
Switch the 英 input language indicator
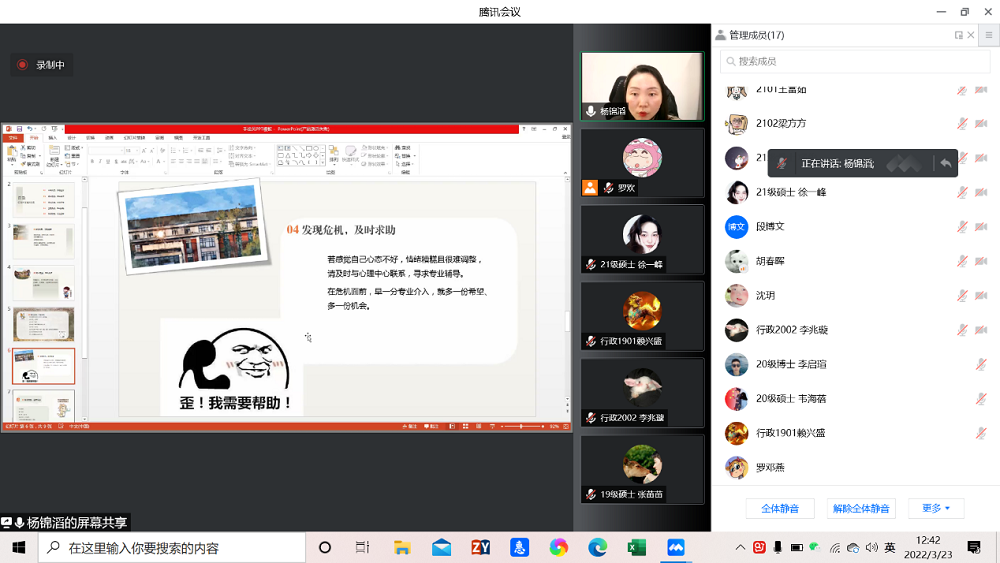coord(890,548)
